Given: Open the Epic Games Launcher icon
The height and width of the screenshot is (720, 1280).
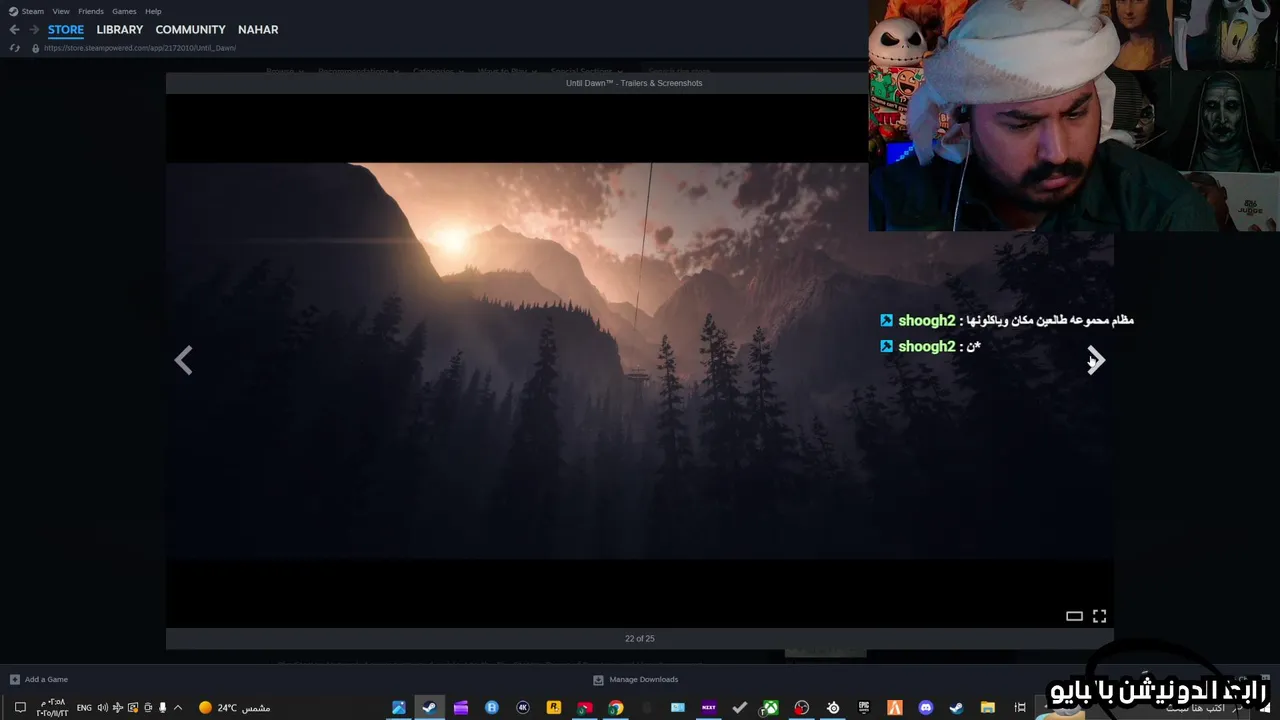Looking at the screenshot, I should point(864,707).
